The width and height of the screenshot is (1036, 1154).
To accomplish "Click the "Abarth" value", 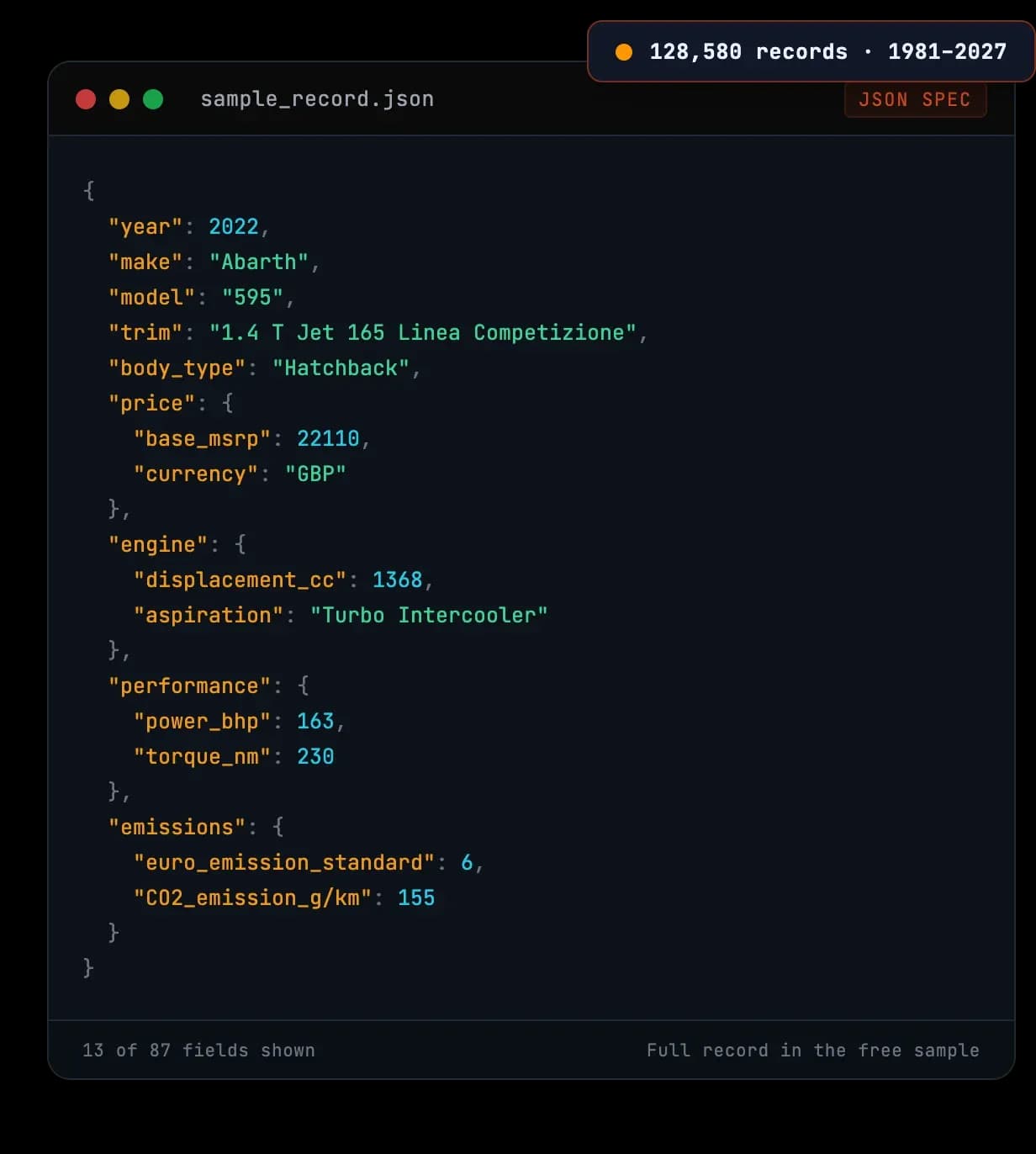I will point(259,262).
